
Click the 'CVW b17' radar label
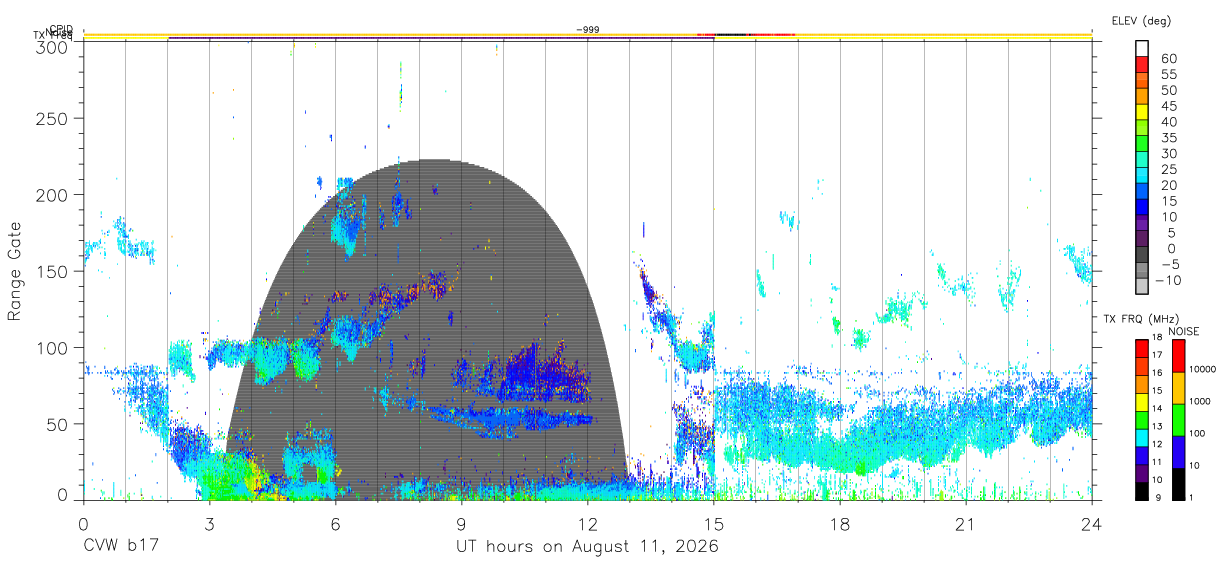coord(119,546)
